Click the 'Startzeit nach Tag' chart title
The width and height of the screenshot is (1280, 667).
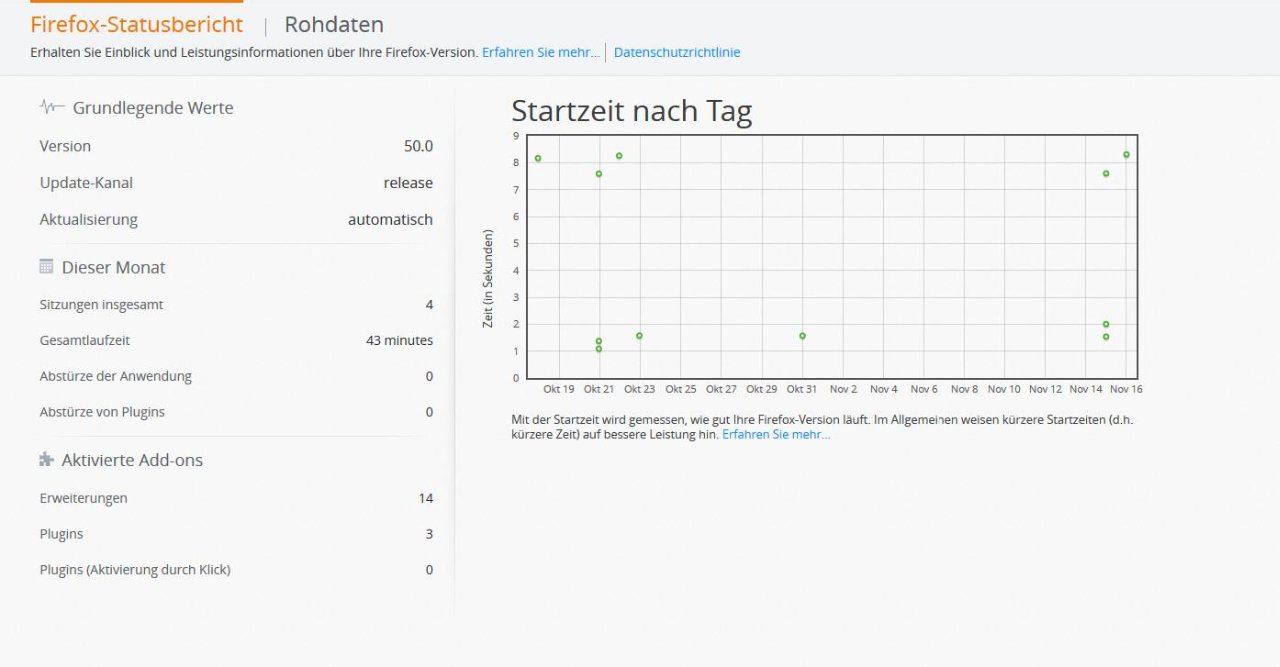(x=631, y=111)
